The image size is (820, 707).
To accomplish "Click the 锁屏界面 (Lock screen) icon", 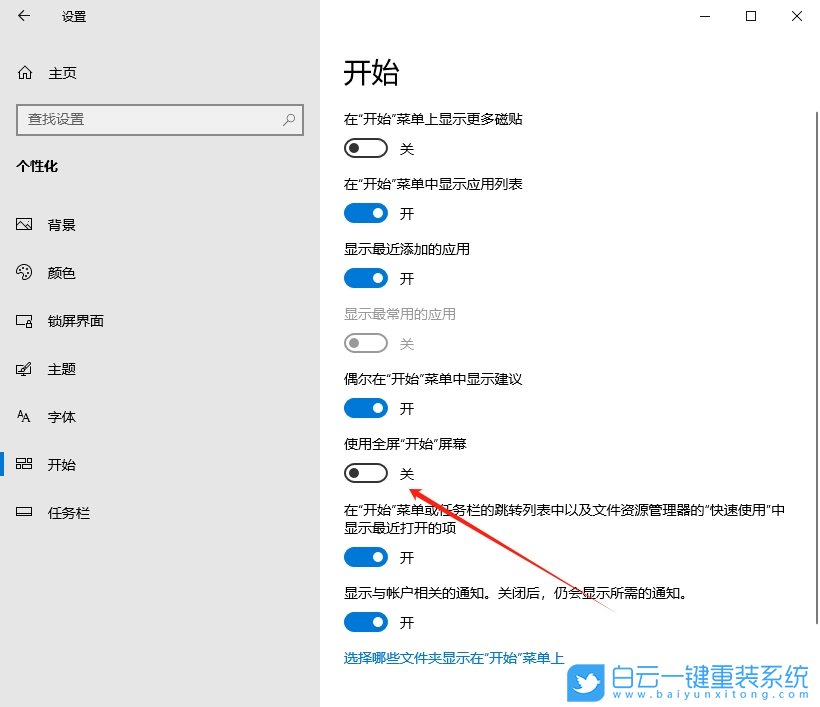I will point(24,320).
